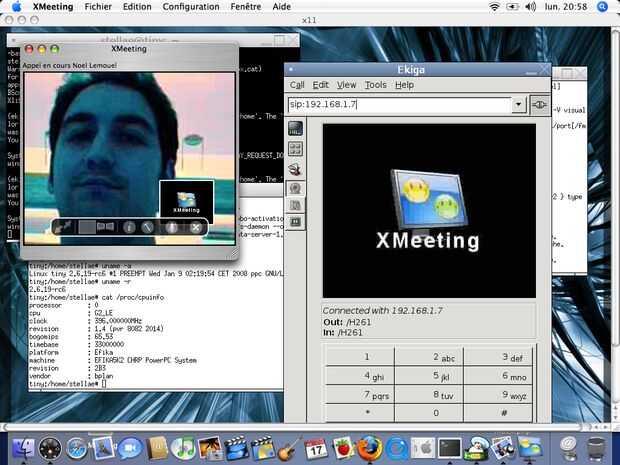This screenshot has height=465, width=620.
Task: Open the control panel grid icon in Ekiga sidebar
Action: click(x=295, y=149)
